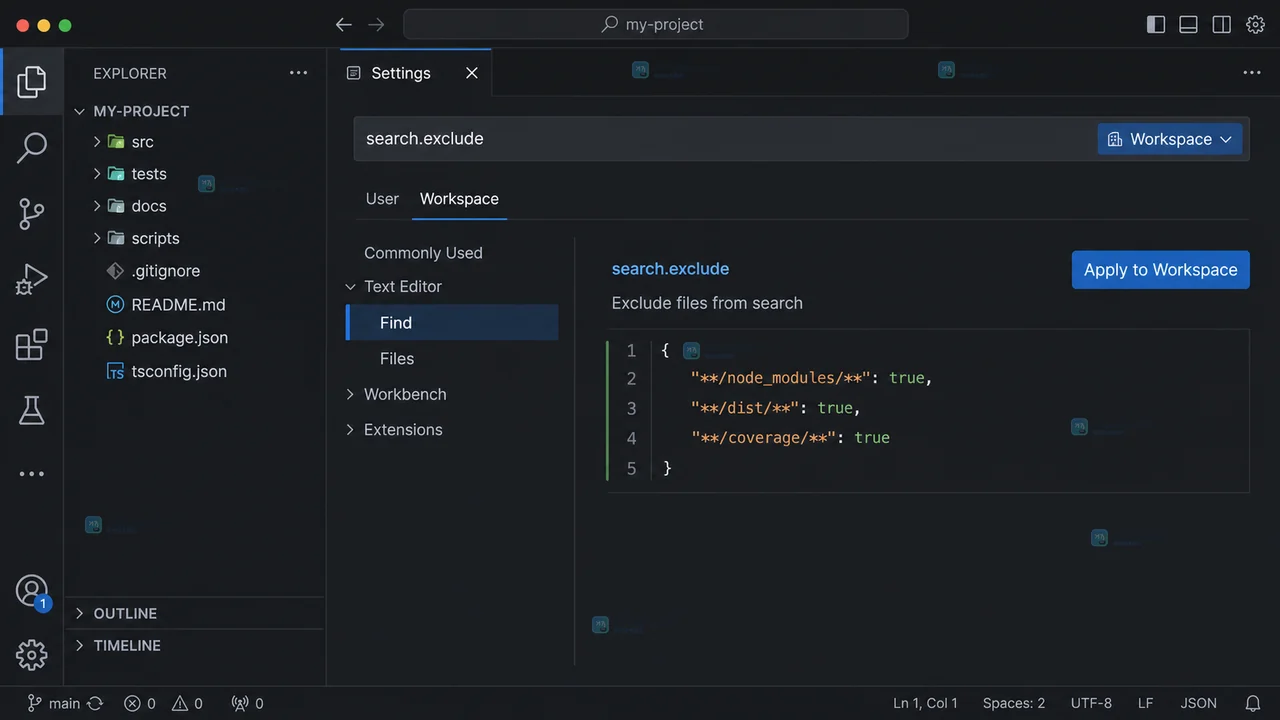1280x720 pixels.
Task: Click the my-project command center search box
Action: [x=656, y=24]
